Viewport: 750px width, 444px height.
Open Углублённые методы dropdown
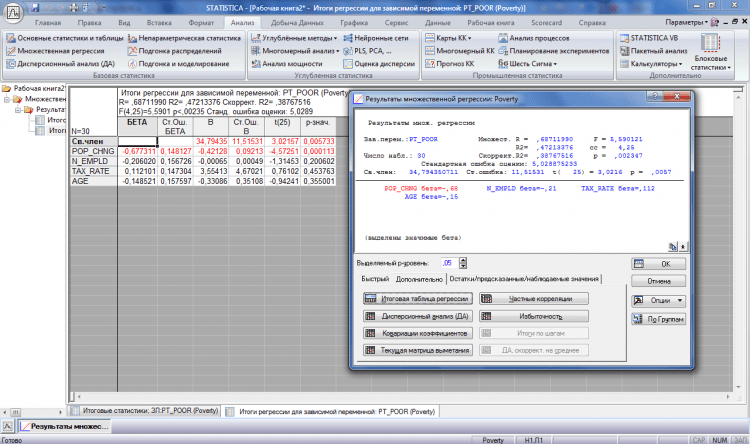tap(294, 38)
